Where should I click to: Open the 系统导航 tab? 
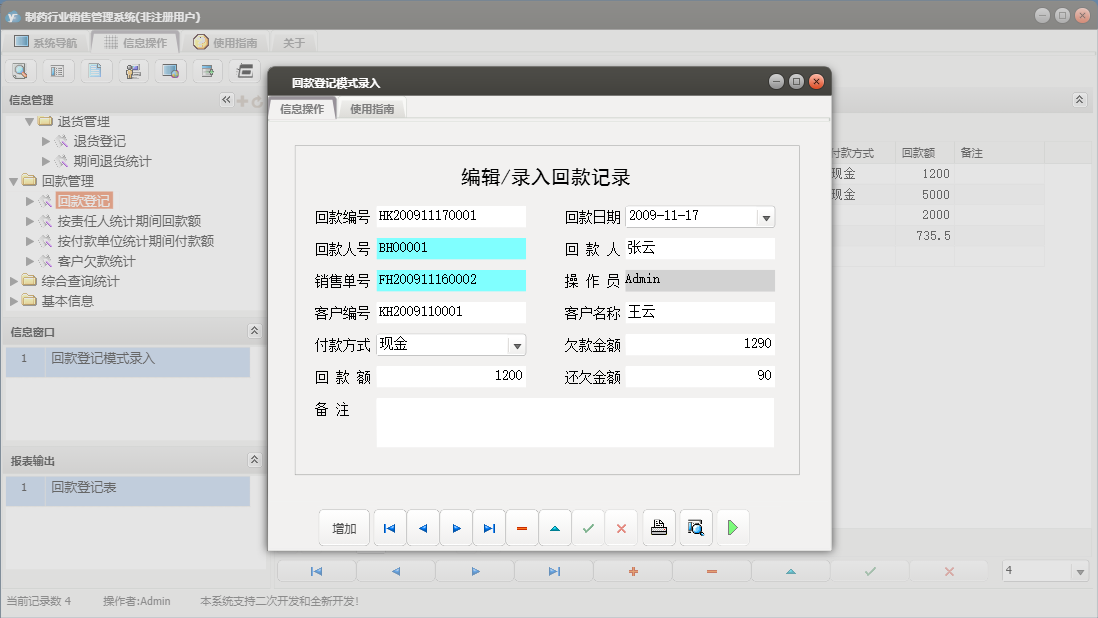click(52, 42)
